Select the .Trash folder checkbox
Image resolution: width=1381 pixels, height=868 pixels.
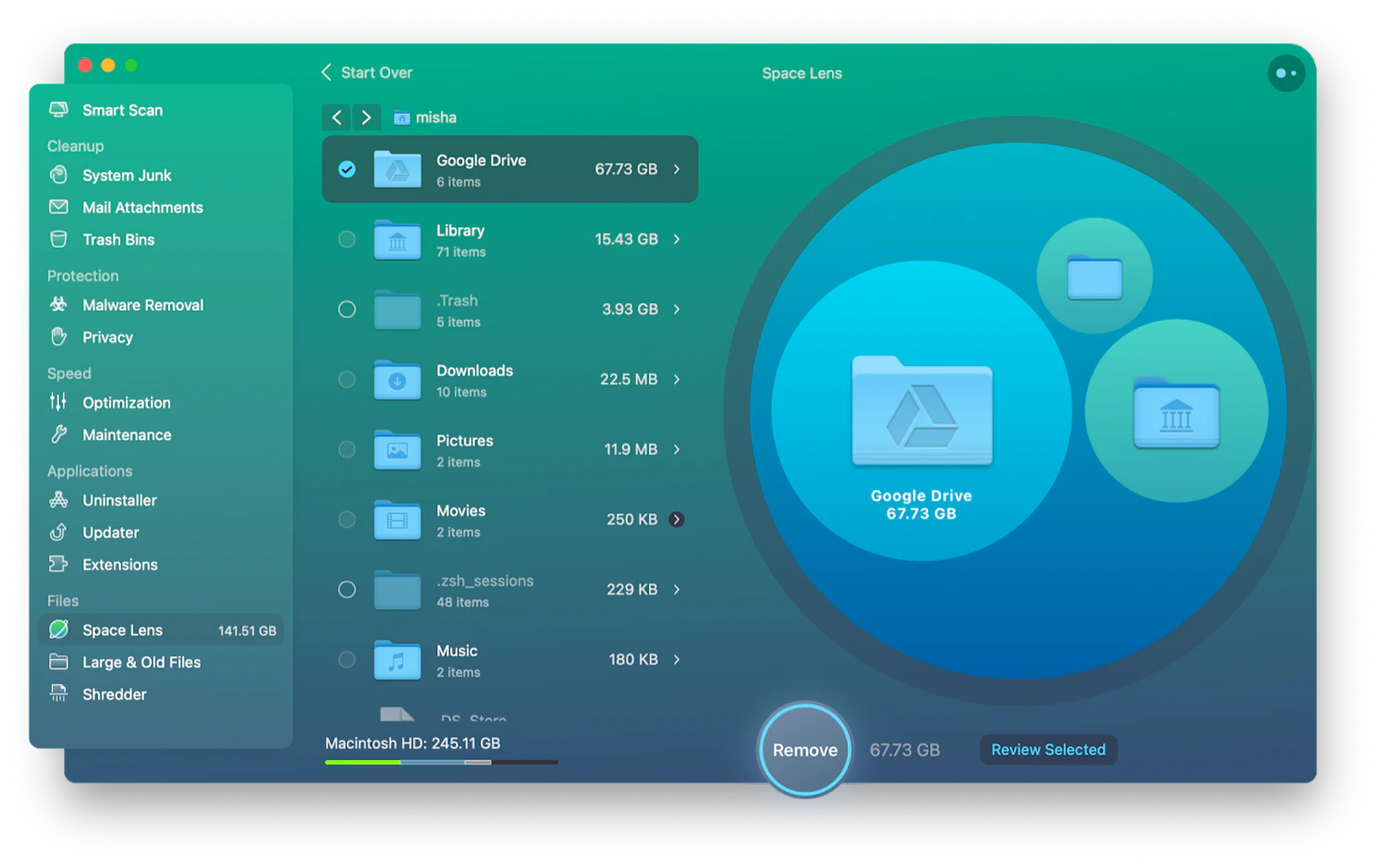347,310
